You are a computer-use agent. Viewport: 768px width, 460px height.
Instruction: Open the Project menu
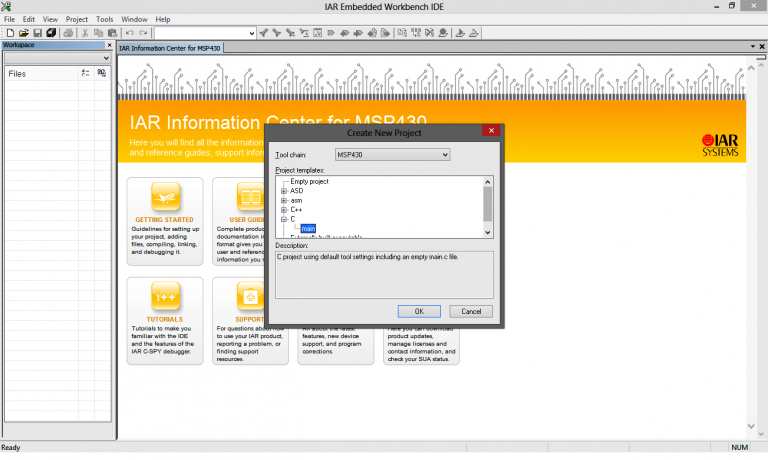click(x=77, y=19)
